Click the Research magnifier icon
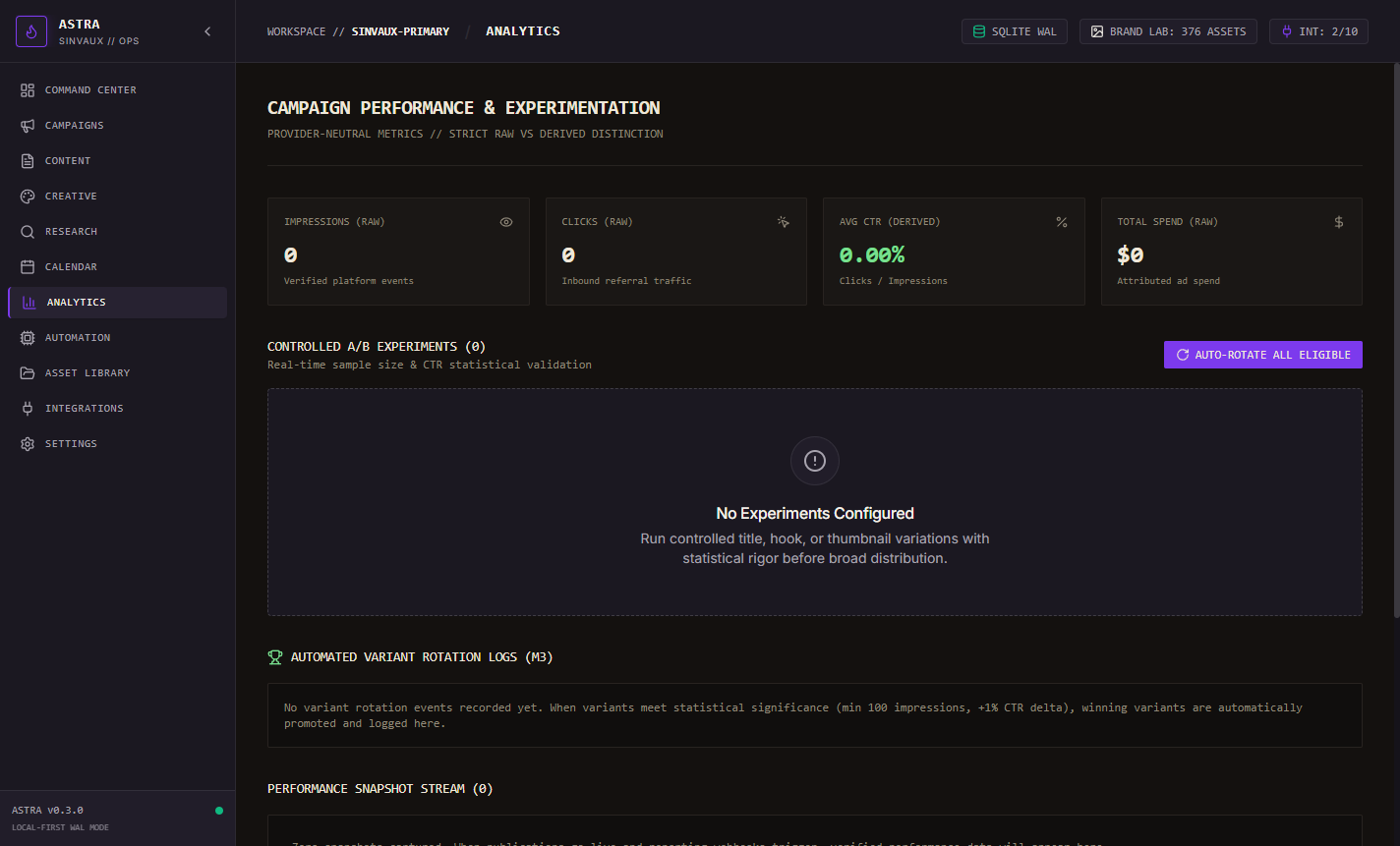This screenshot has width=1400, height=846. pos(28,232)
